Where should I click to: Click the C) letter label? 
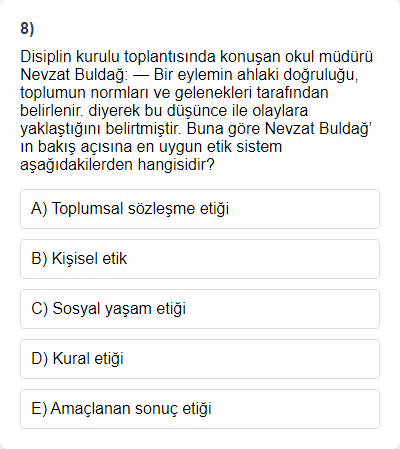(x=40, y=309)
